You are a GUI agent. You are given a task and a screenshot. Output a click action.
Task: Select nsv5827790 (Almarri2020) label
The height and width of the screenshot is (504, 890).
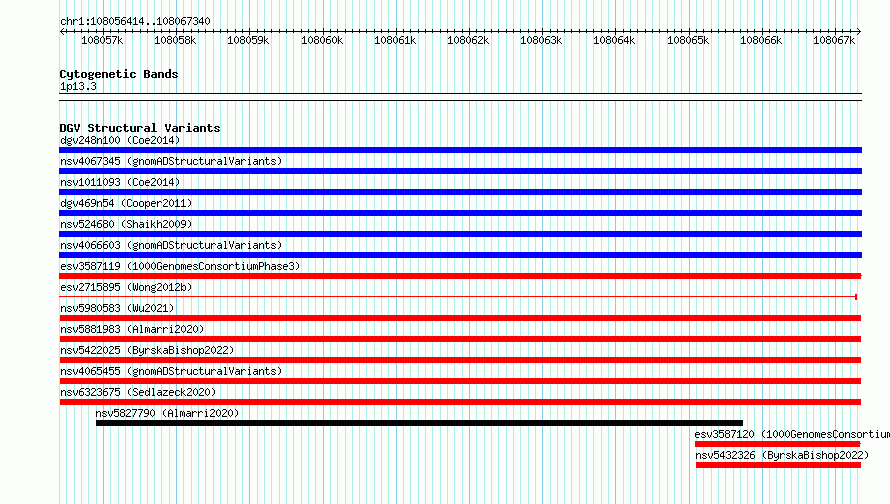(167, 413)
